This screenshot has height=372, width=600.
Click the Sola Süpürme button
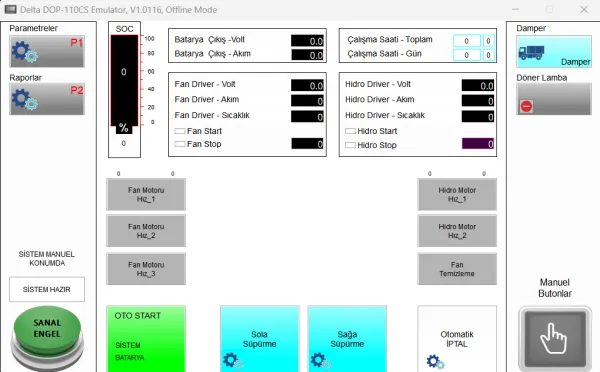(260, 339)
